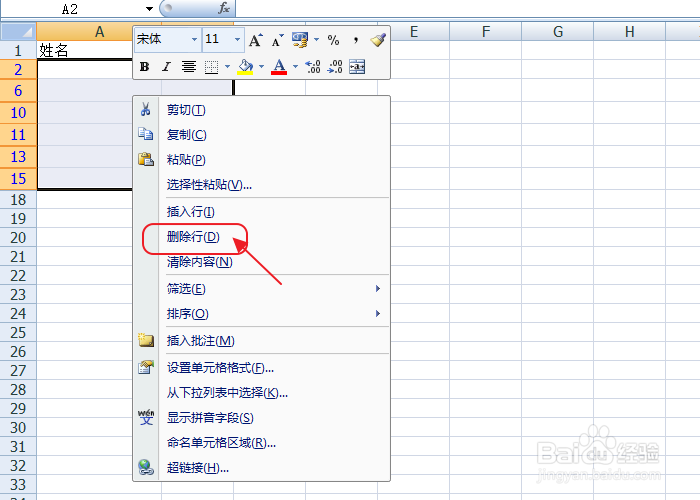Click cell A1 containing 姓名
Viewport: 700px width, 500px height.
tap(85, 50)
